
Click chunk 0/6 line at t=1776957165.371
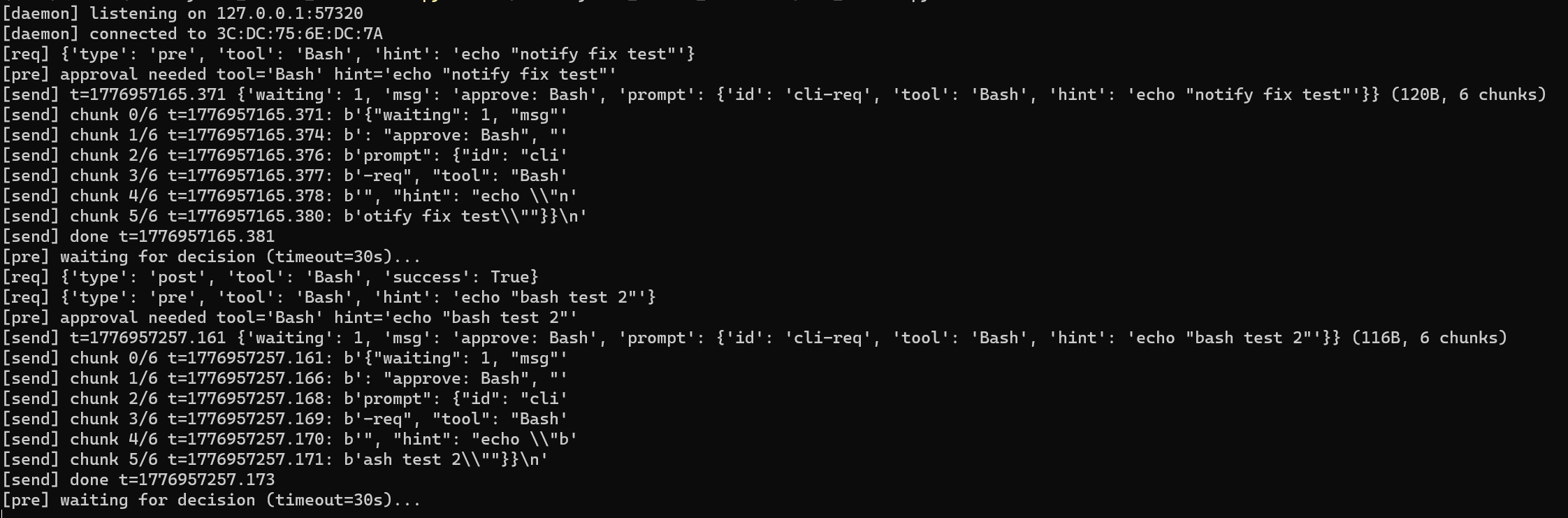pos(284,115)
